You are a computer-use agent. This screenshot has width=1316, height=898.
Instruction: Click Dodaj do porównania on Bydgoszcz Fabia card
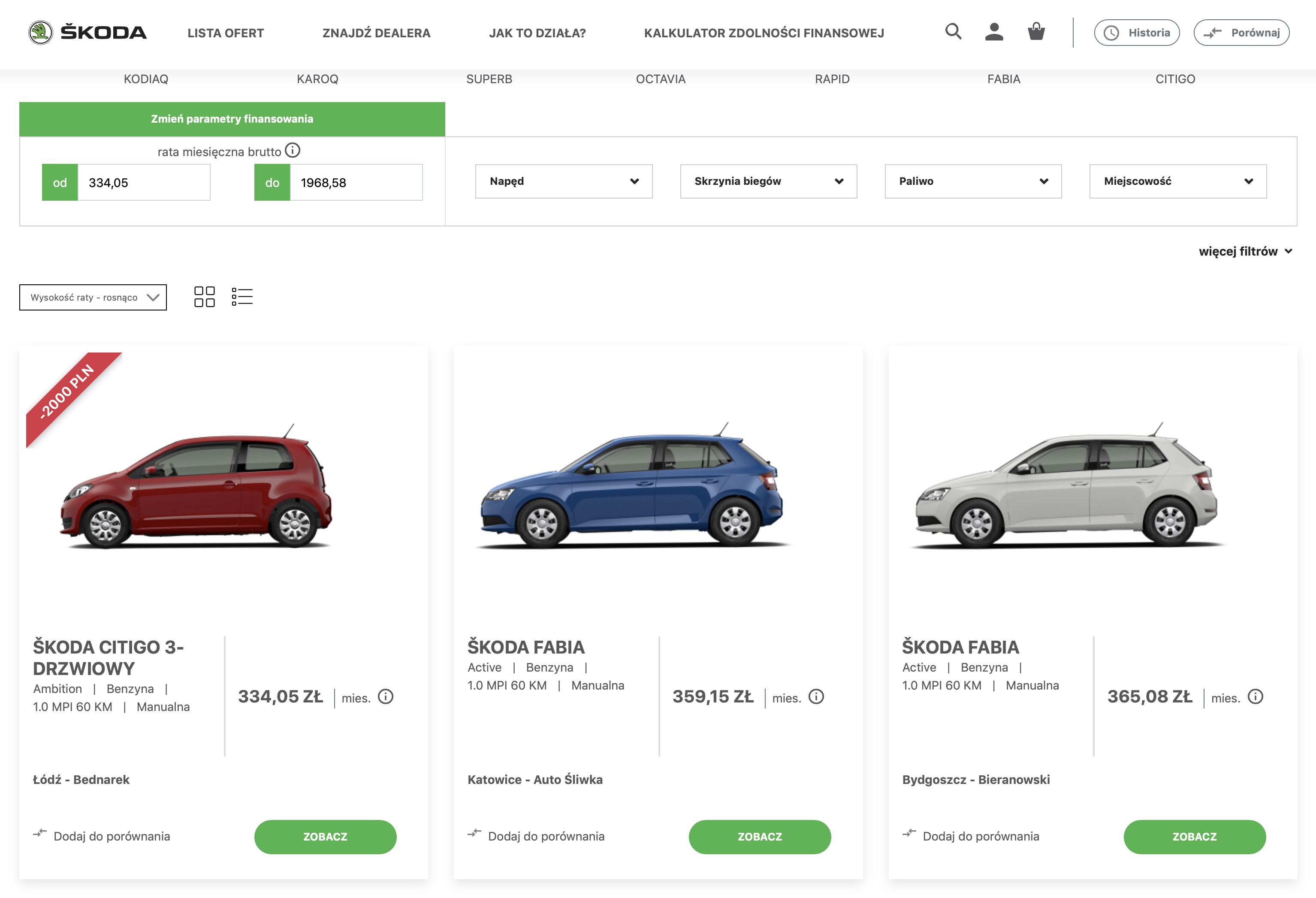(x=981, y=836)
